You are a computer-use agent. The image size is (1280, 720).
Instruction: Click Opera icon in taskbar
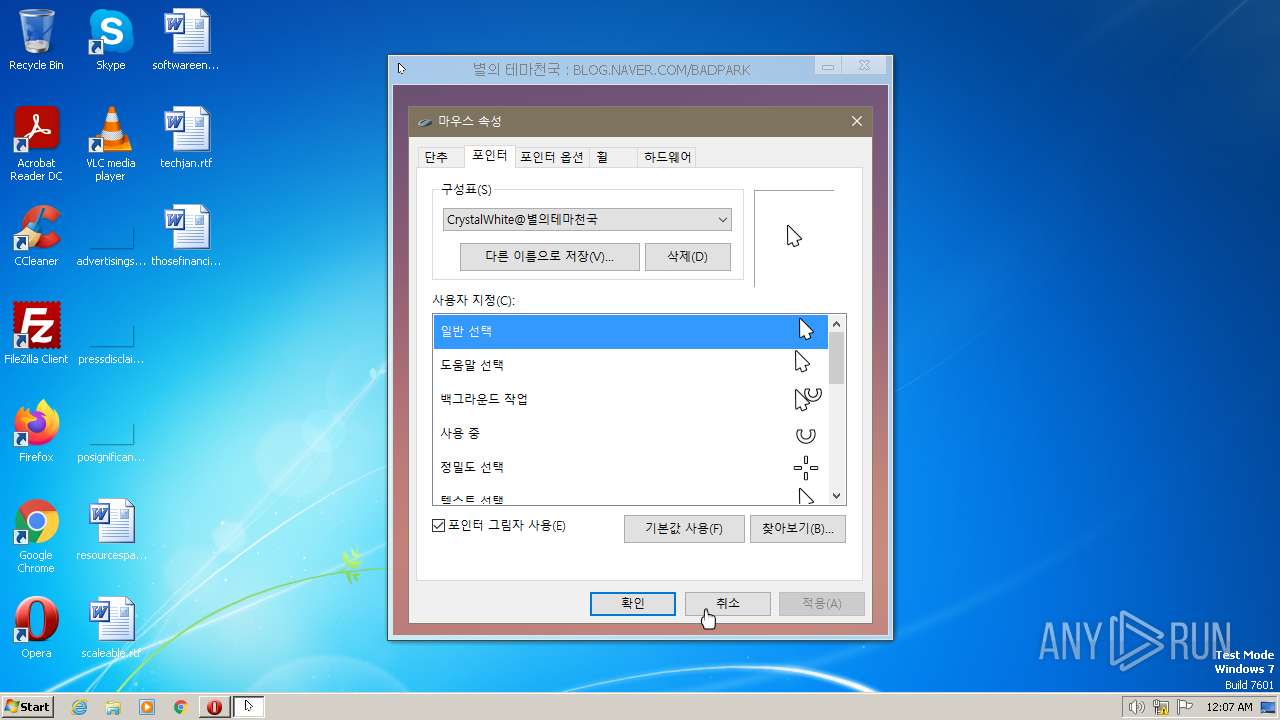pos(214,707)
